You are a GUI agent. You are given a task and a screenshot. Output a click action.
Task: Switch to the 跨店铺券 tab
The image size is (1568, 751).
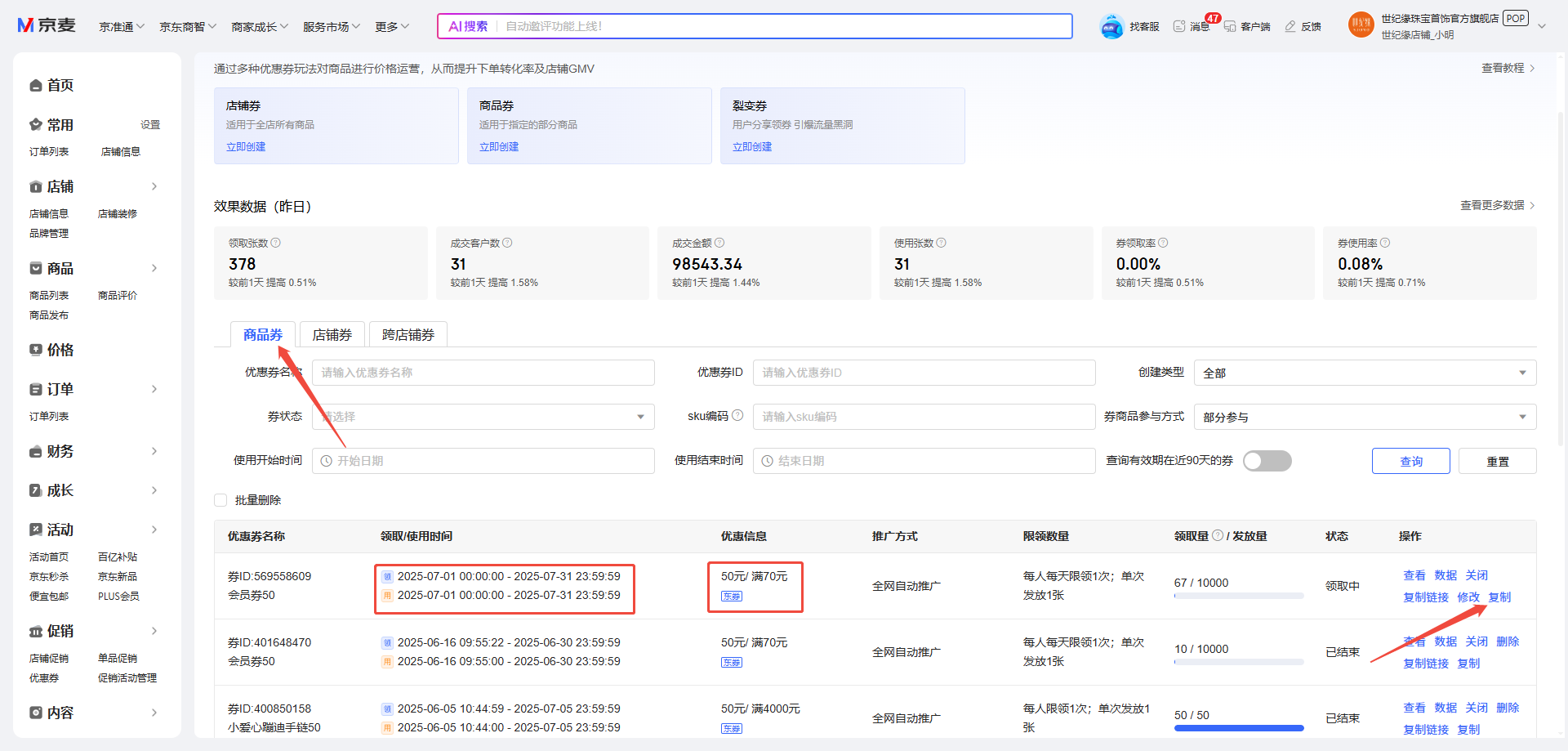click(408, 335)
